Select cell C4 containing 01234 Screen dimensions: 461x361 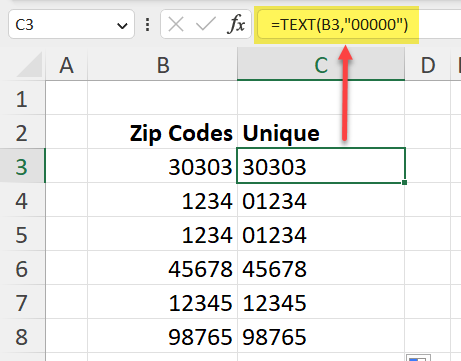click(x=321, y=201)
